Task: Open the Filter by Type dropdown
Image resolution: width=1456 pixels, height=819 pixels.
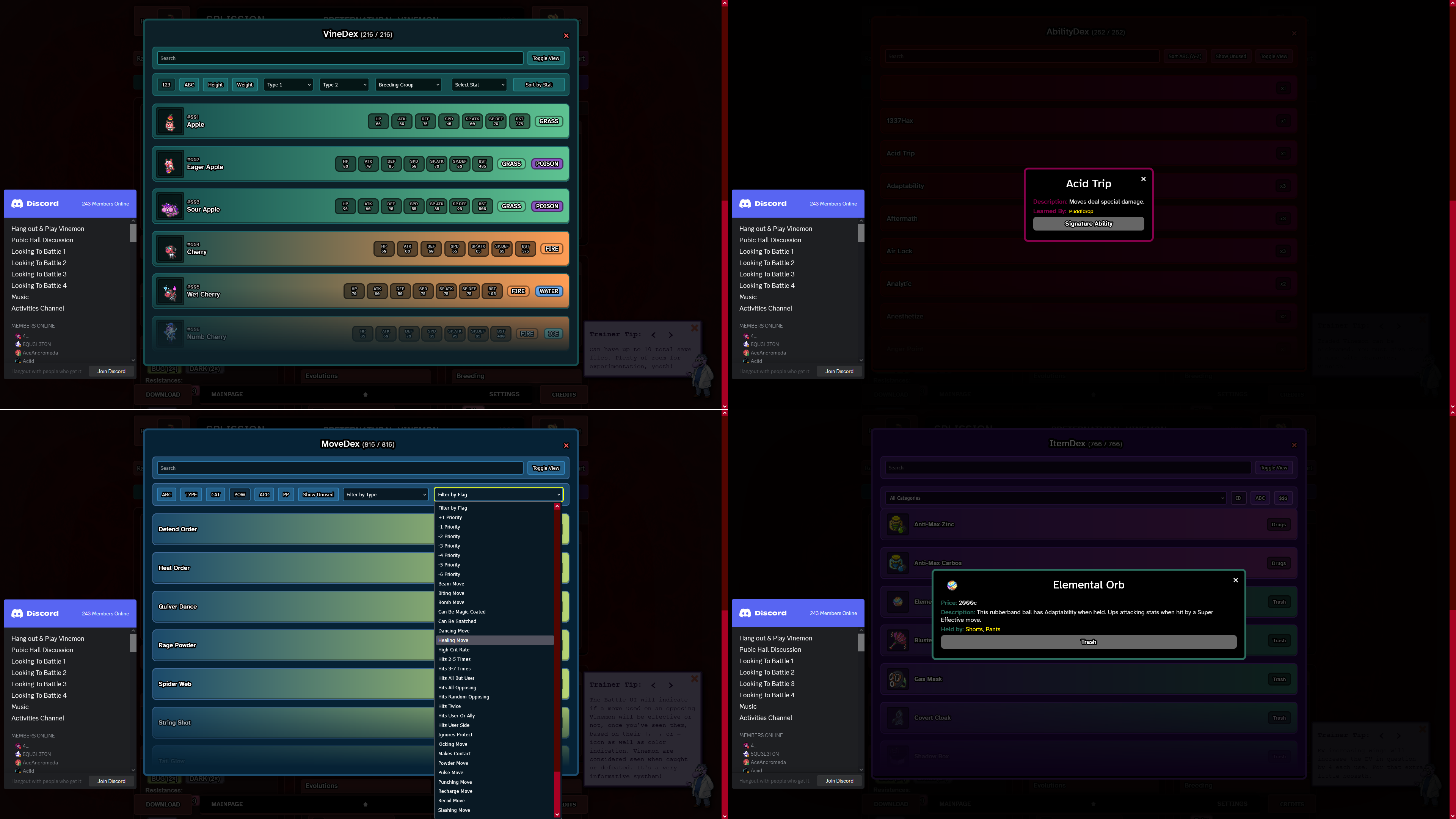Action: (386, 494)
